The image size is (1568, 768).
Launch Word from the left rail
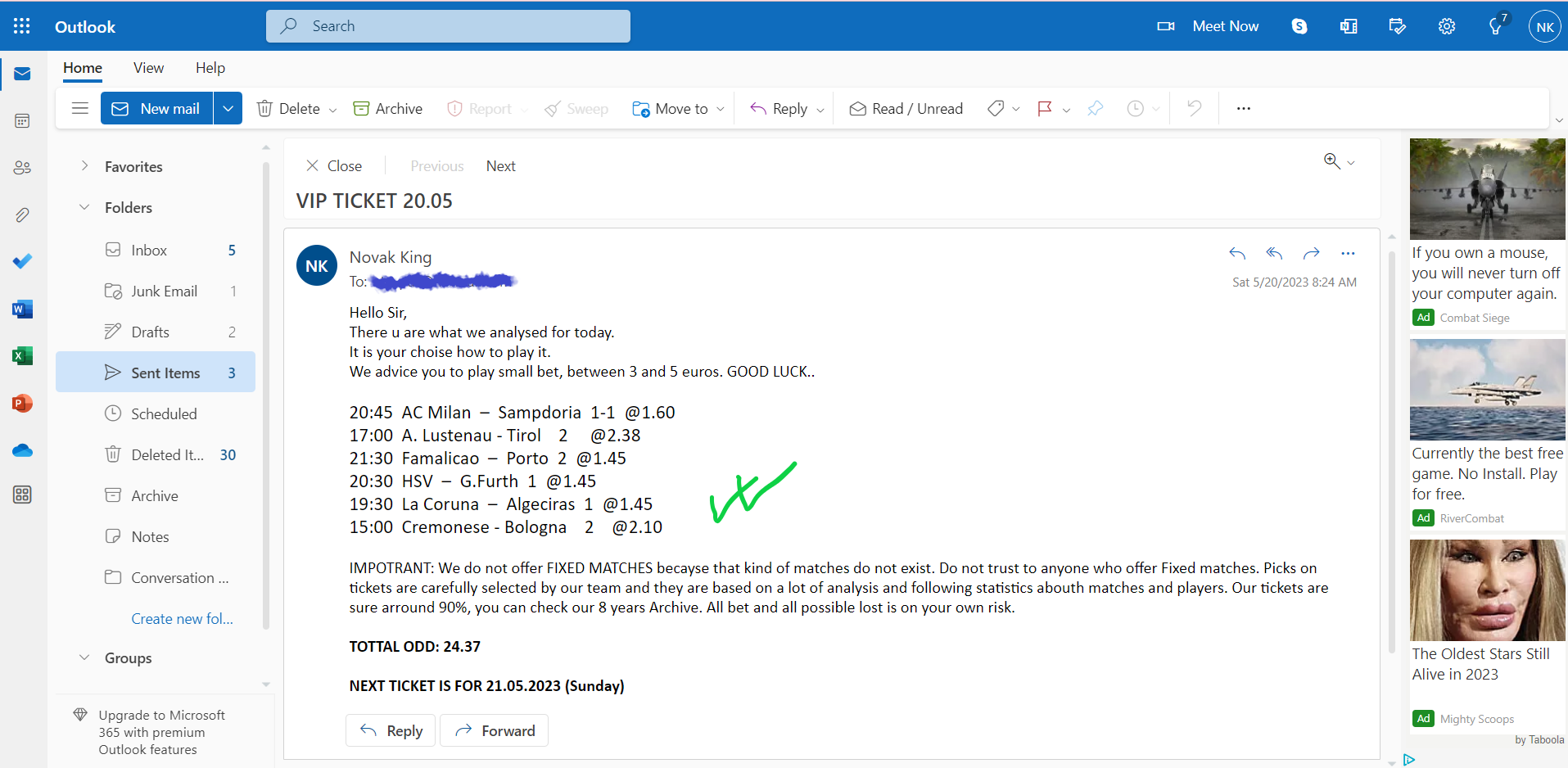pos(22,309)
